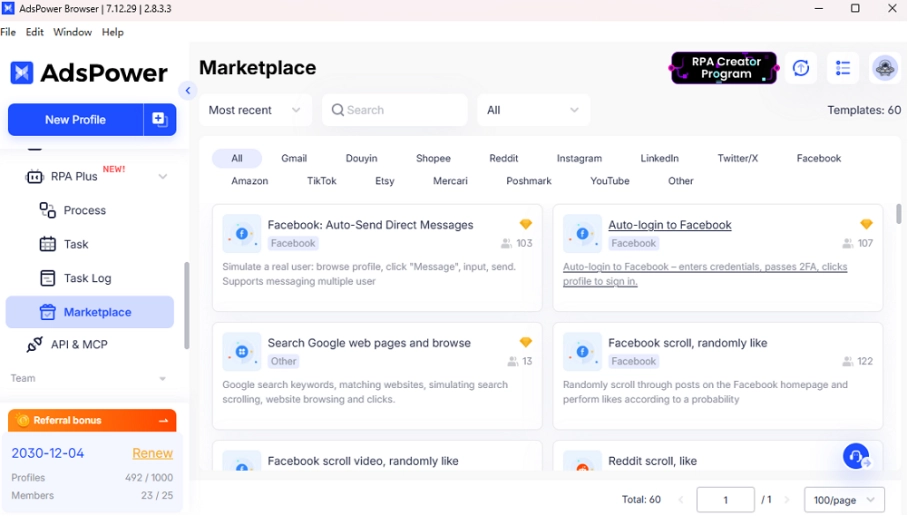This screenshot has width=908, height=516.
Task: Click the Task Log icon
Action: [47, 278]
